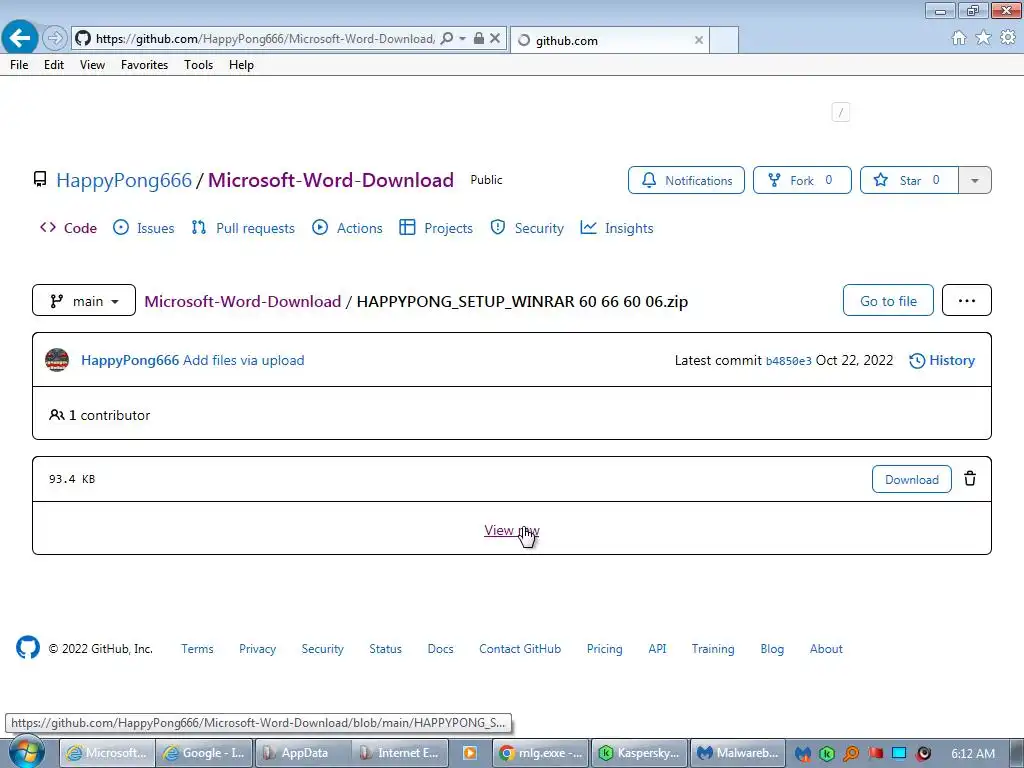Open the Favorites menu
Viewport: 1024px width, 768px height.
click(144, 65)
